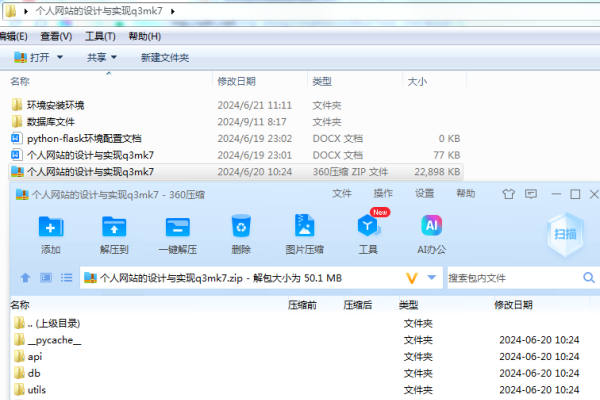Click the ZIP file icon of 个人网站的设计与实现q3mk7

tap(17, 171)
